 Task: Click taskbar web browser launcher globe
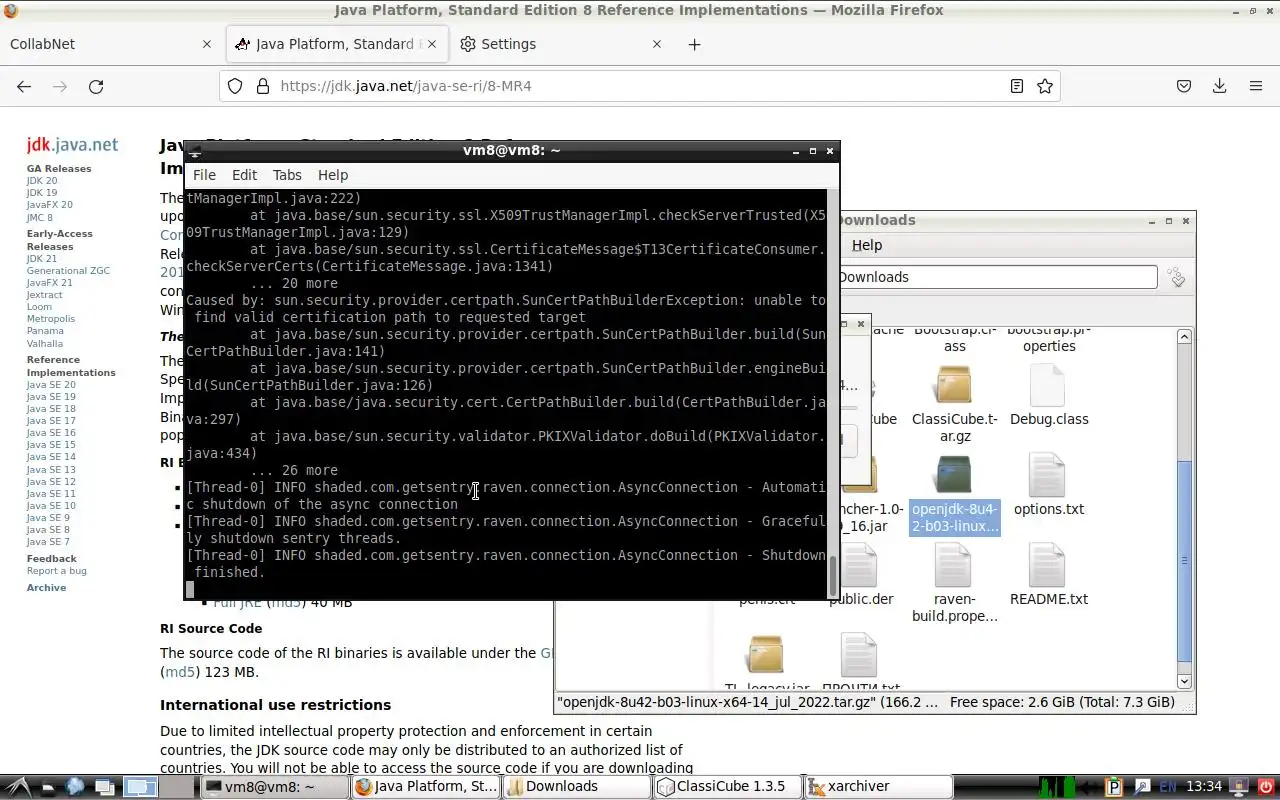(75, 787)
